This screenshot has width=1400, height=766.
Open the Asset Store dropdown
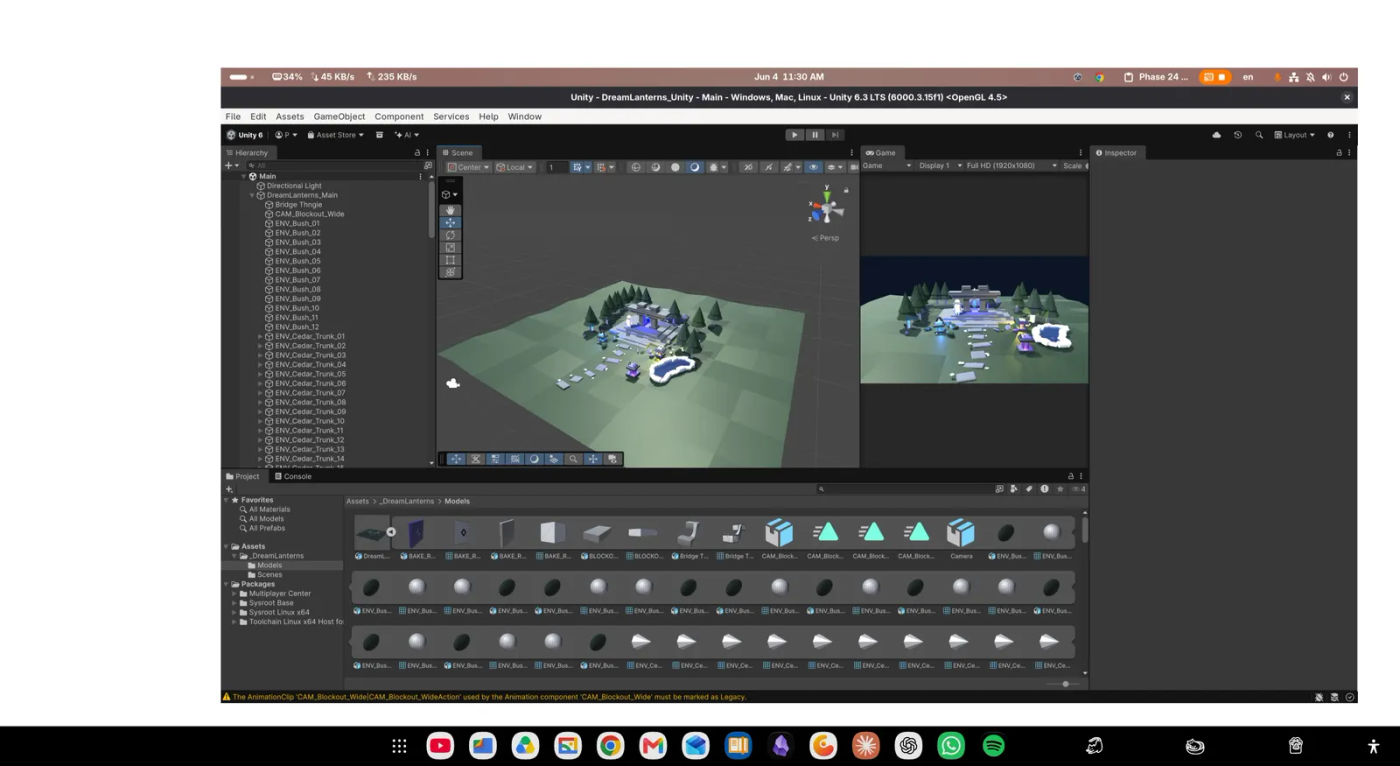[336, 135]
